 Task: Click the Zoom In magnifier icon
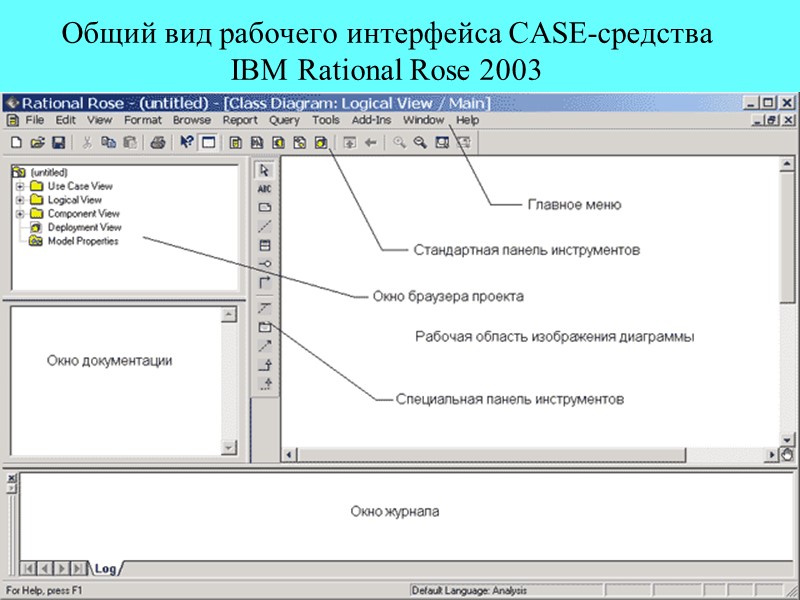coord(399,143)
